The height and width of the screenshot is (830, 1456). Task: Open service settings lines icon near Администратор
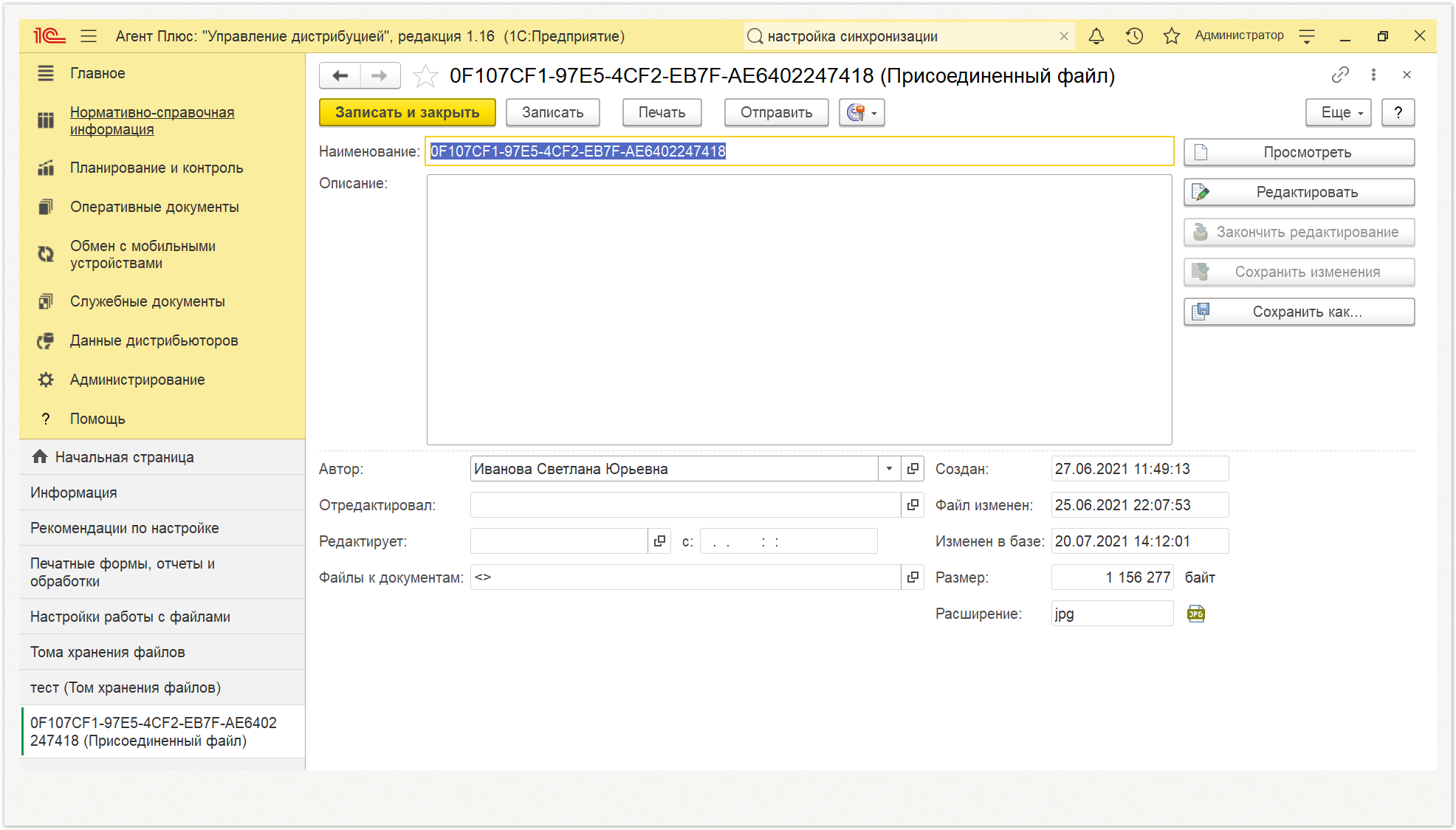(x=1307, y=36)
